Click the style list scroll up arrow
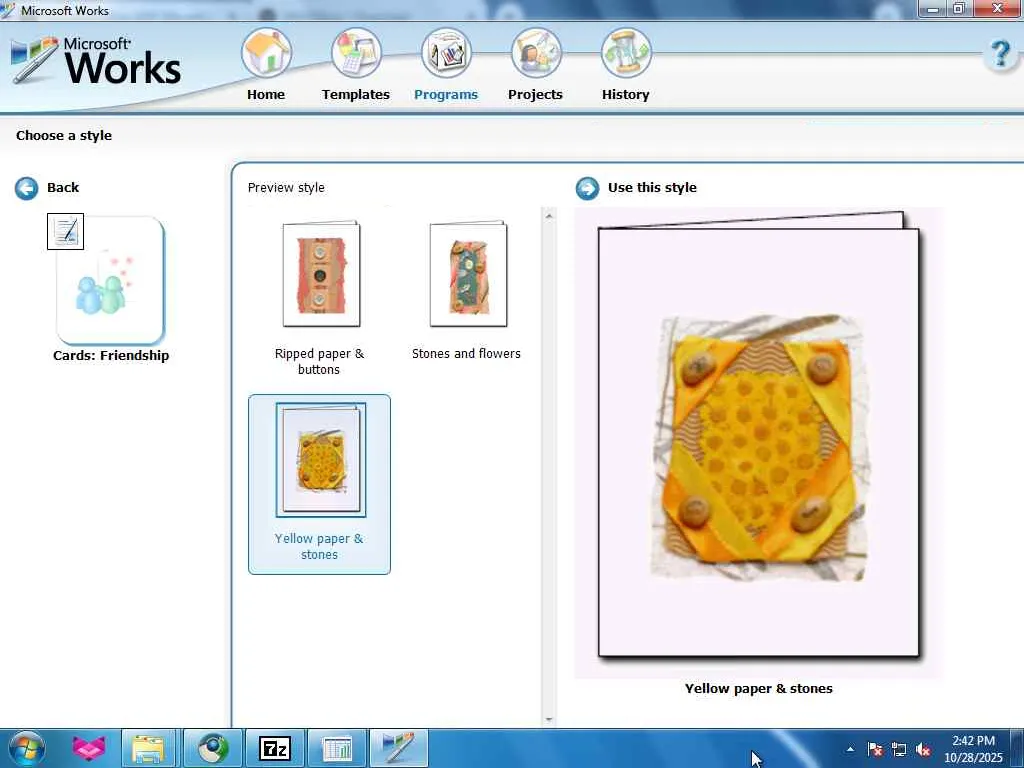 click(549, 216)
